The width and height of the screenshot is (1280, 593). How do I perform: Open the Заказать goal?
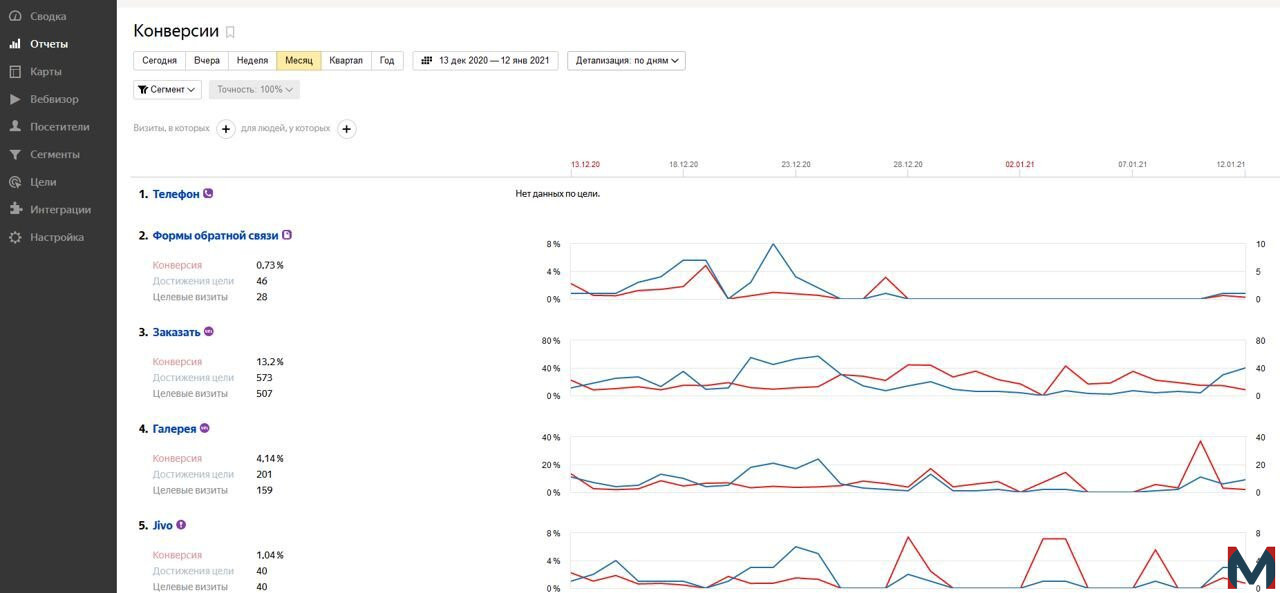tap(176, 332)
